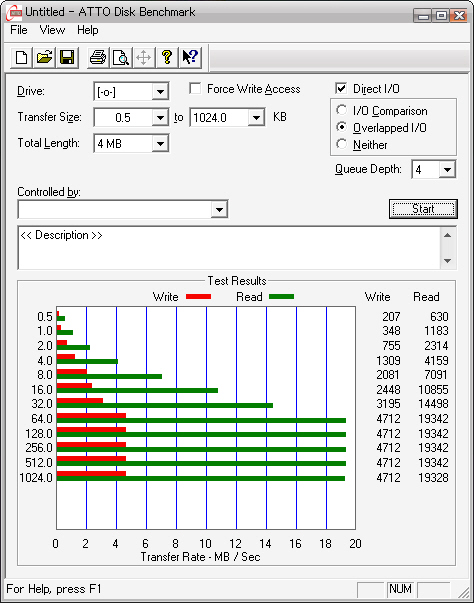Click the Description scrollbar down arrow
This screenshot has height=603, width=474.
pyautogui.click(x=447, y=261)
